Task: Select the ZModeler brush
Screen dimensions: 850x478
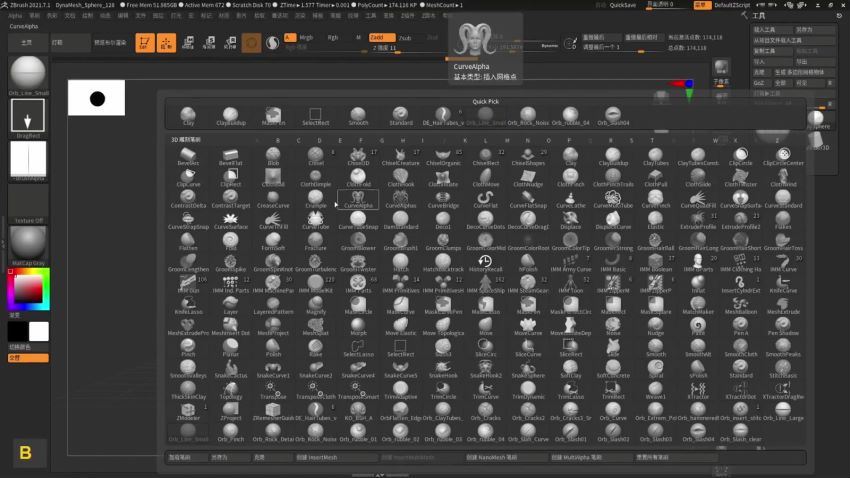Action: [188, 411]
